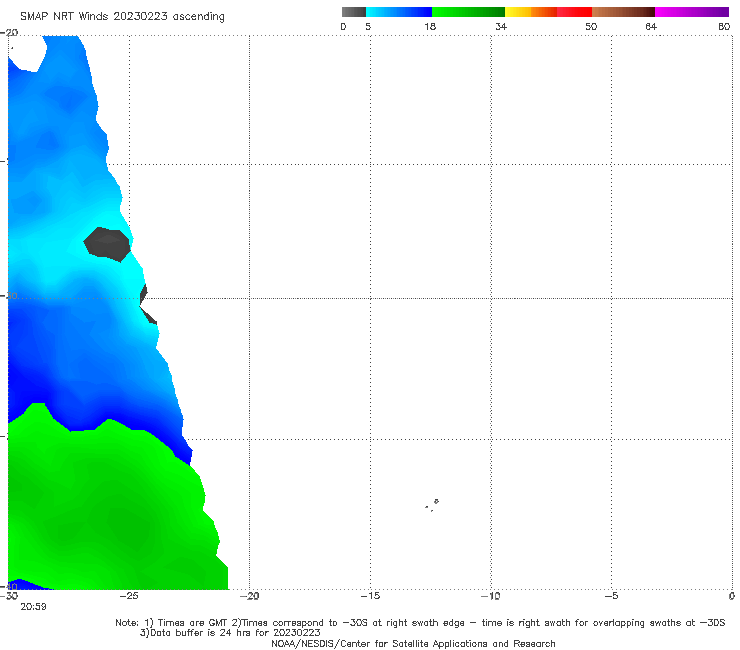Click the credit "NOAA/NESDIS/Center for Satellite Applications and Research"
The image size is (740, 650).
(x=413, y=643)
